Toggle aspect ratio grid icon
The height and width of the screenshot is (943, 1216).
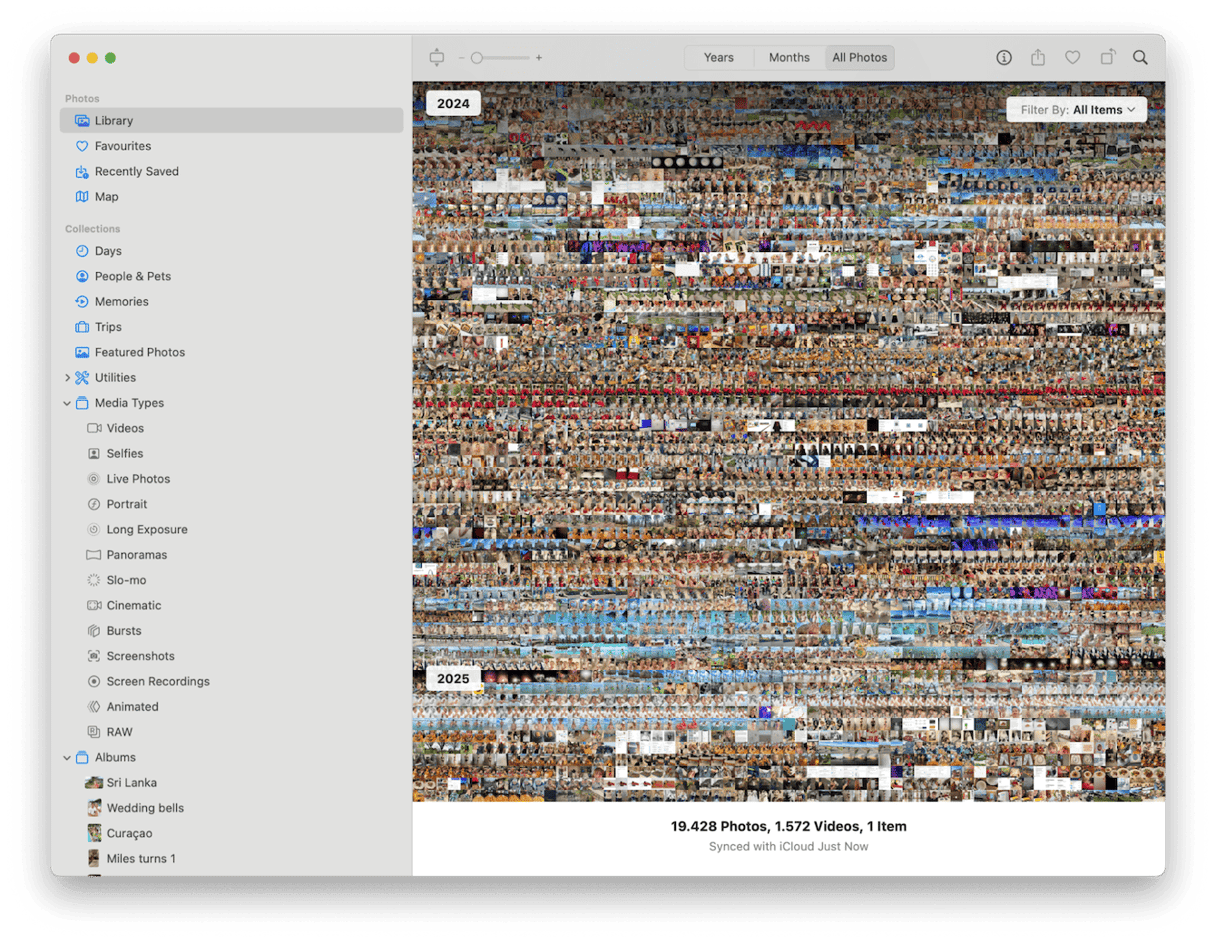436,58
